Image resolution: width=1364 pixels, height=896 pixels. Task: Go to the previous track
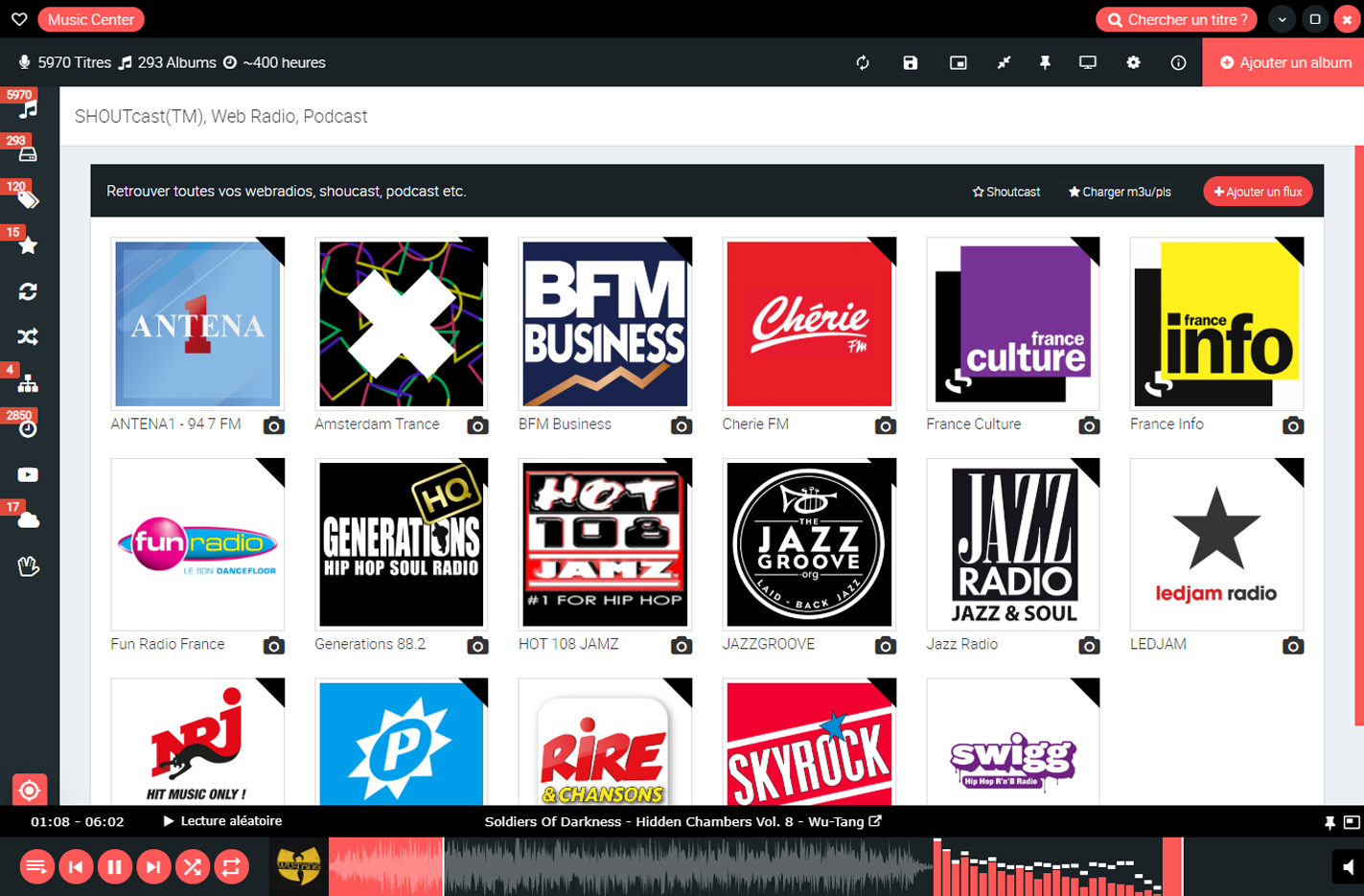tap(76, 867)
